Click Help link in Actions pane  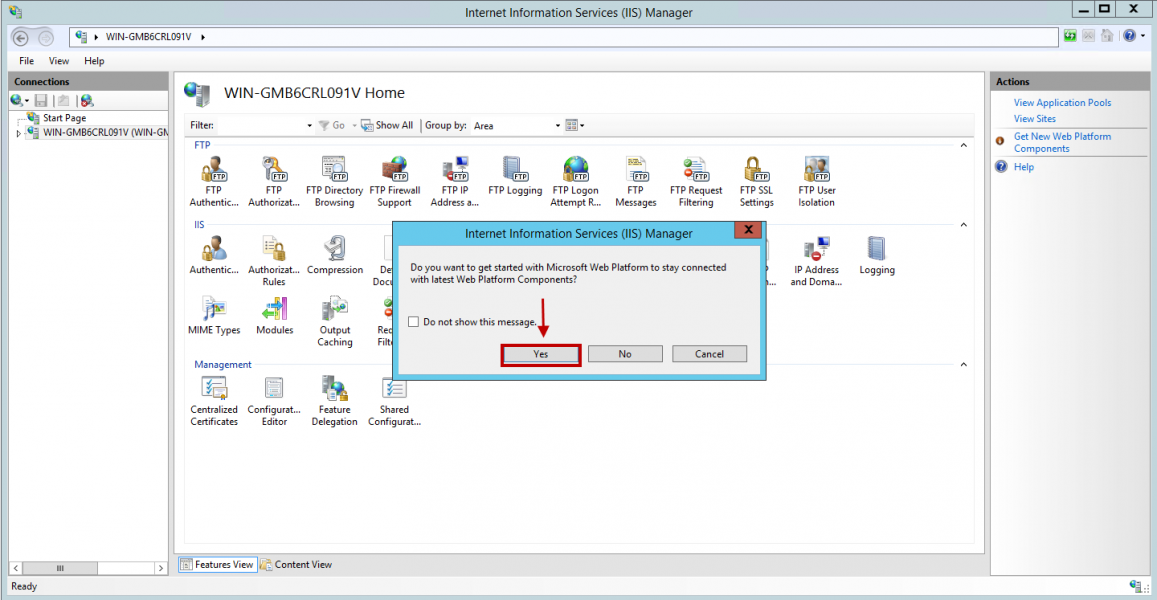coord(1023,167)
